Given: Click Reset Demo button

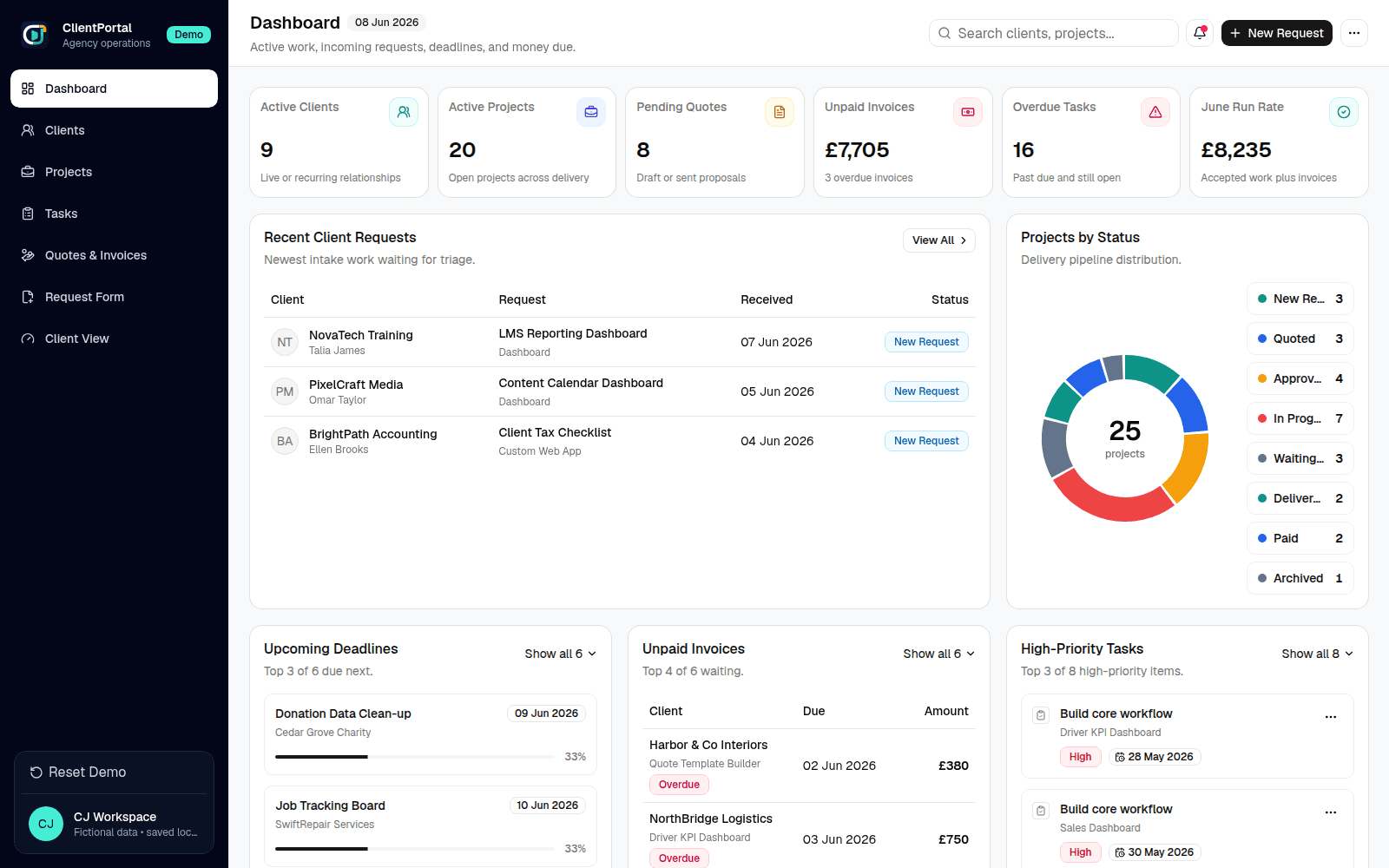Looking at the screenshot, I should coord(114,773).
